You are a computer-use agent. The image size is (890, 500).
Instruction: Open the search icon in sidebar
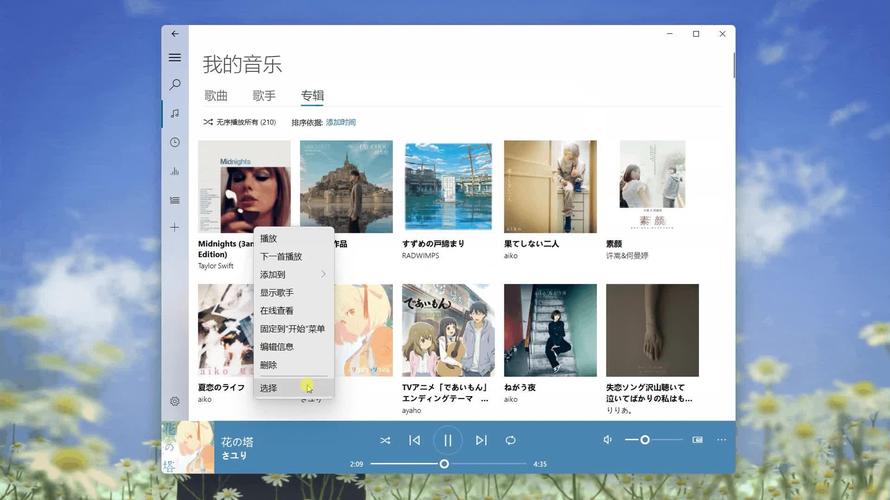(175, 85)
